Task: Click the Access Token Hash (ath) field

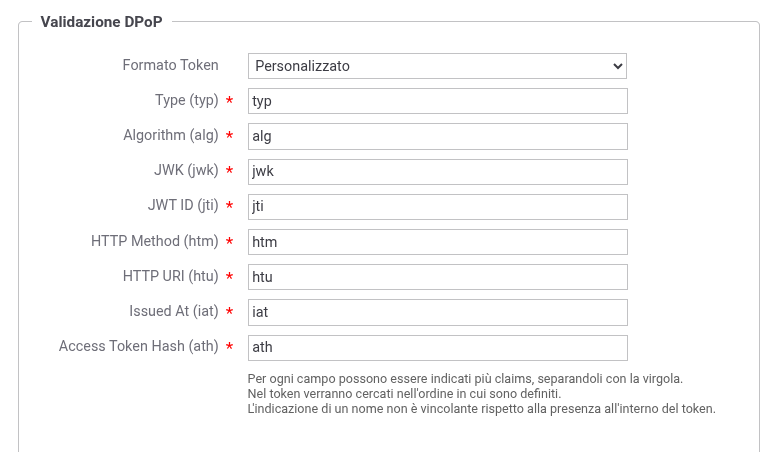Action: coord(437,347)
